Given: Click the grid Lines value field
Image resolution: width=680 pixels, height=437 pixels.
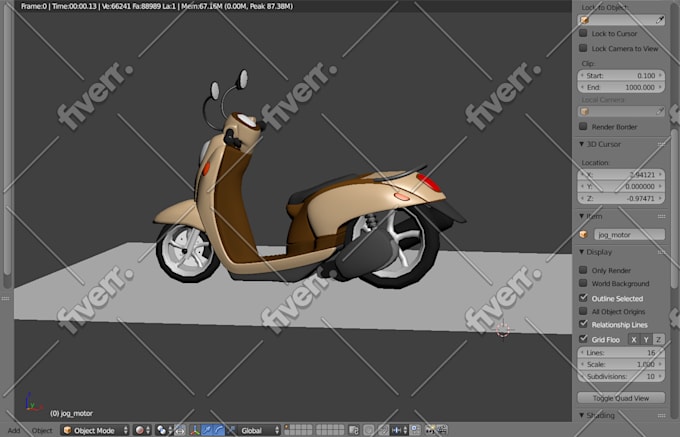Looking at the screenshot, I should point(621,352).
